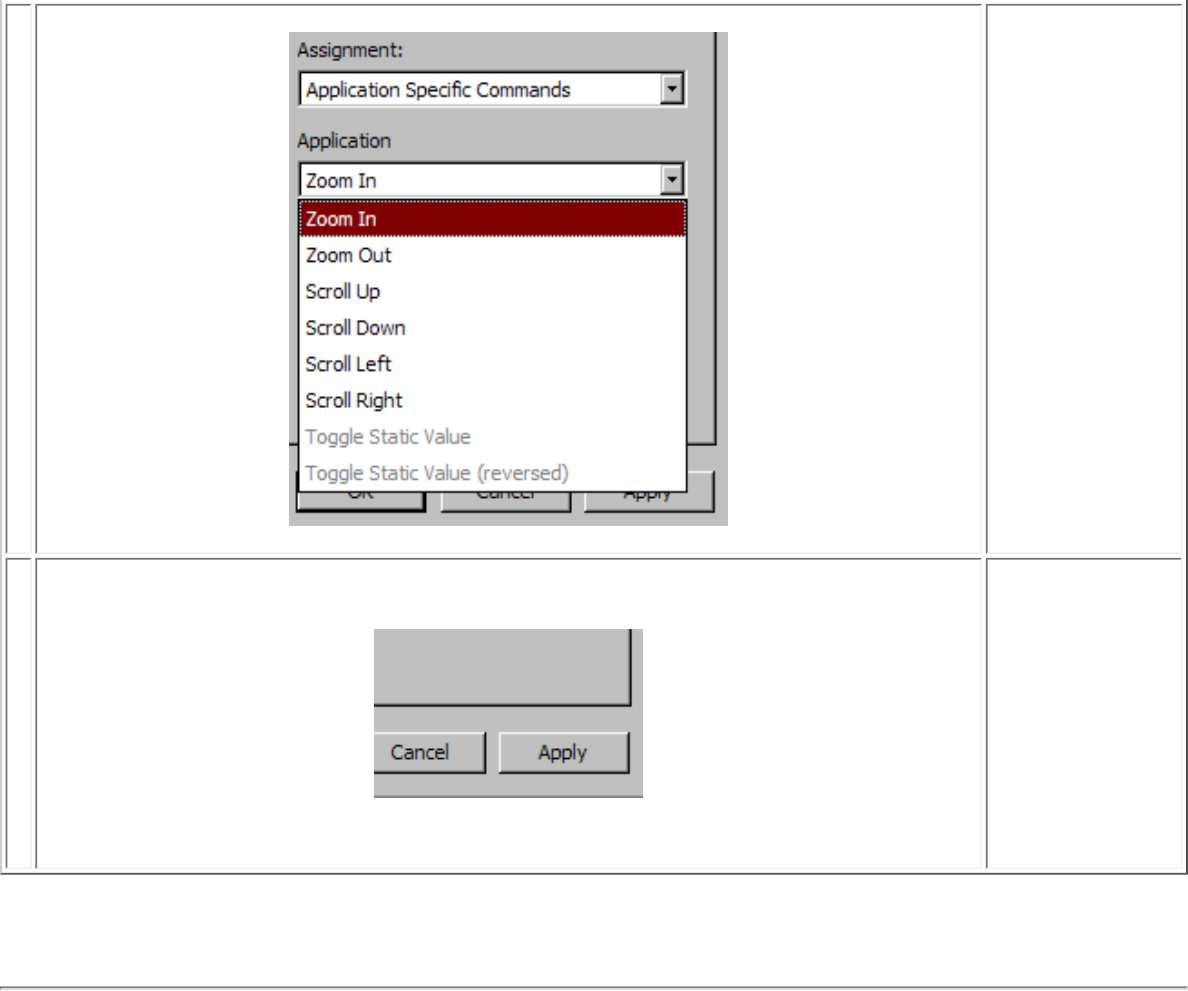Click Apply in the lower dialog image
The image size is (1188, 991).
click(x=564, y=752)
